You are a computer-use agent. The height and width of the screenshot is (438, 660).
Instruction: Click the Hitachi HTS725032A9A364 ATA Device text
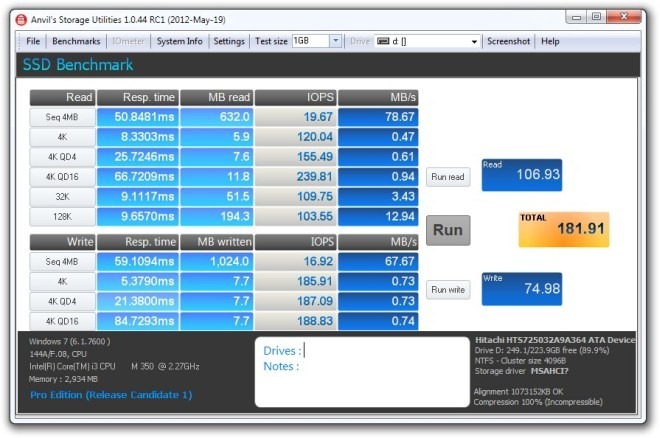(555, 340)
